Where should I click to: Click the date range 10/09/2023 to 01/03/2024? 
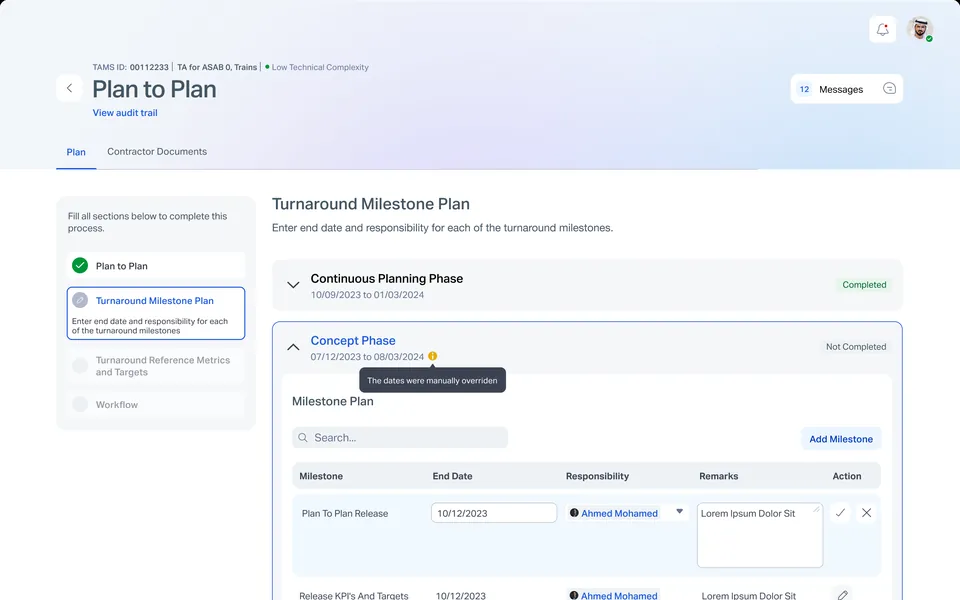click(367, 294)
